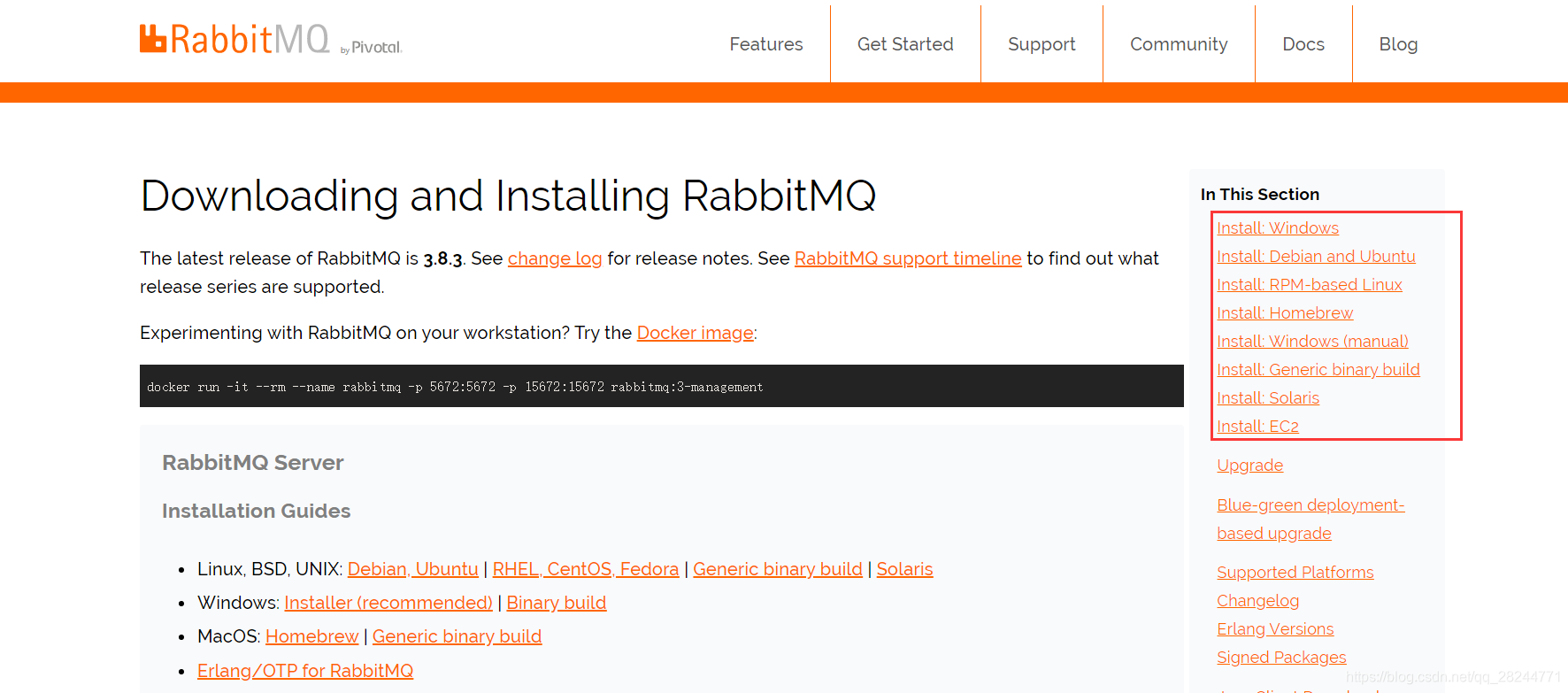
Task: Go to the Support page
Action: tap(1041, 44)
